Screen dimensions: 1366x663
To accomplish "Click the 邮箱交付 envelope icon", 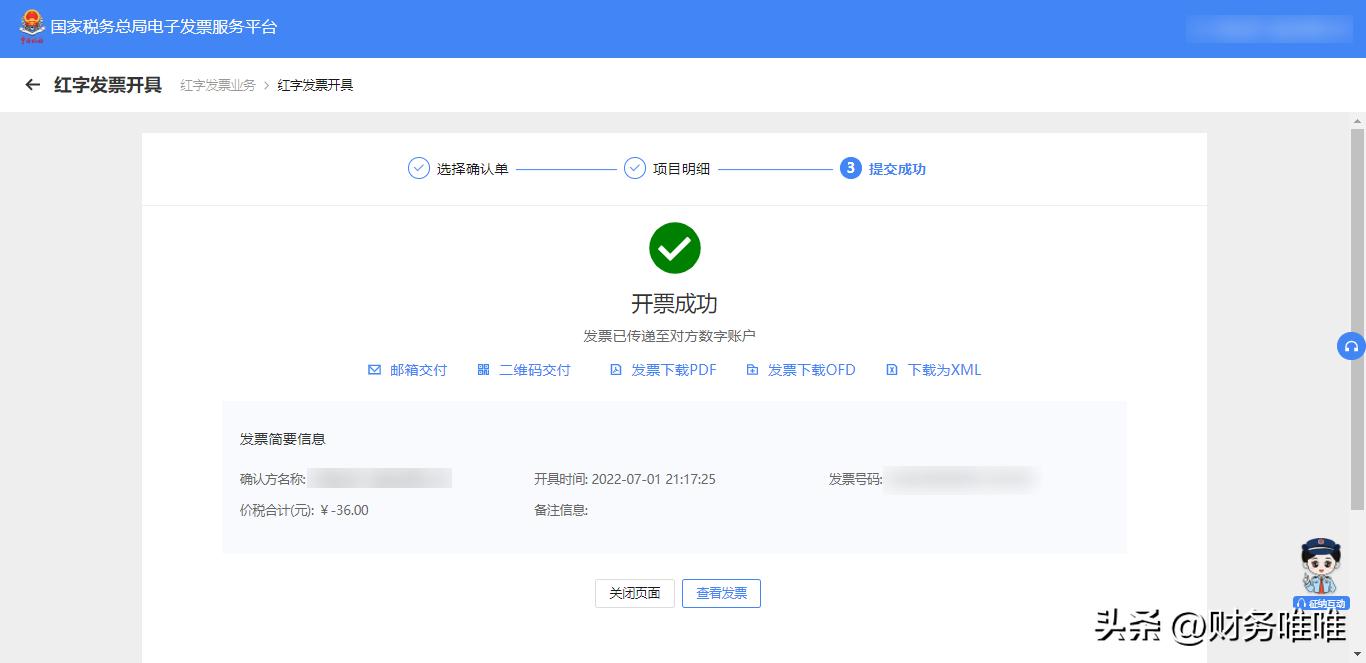I will (x=375, y=369).
